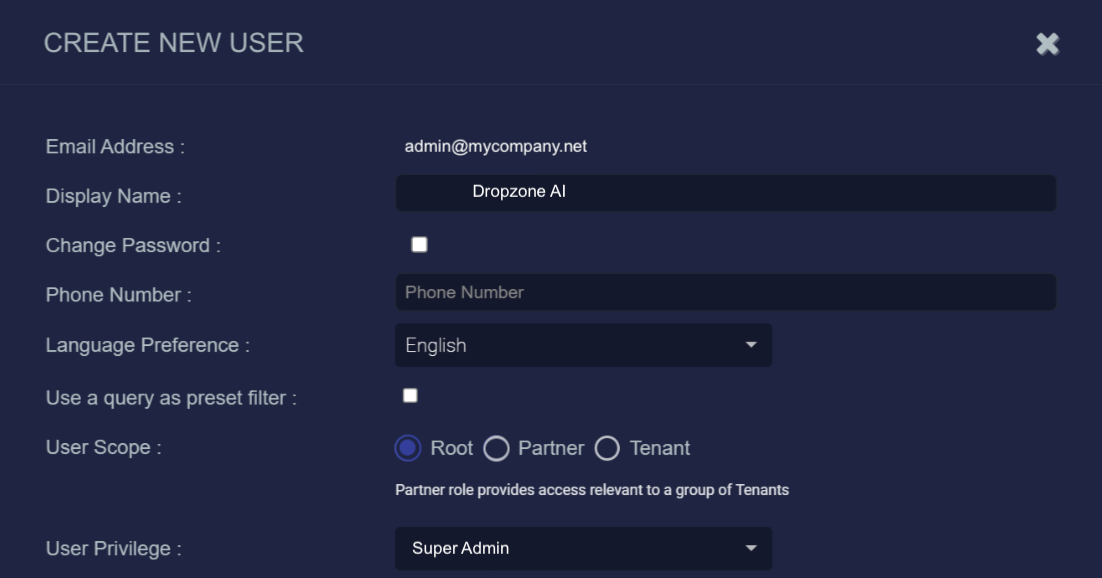Screen dimensions: 1102x578
Task: Enable the Change Password checkbox
Action: click(x=419, y=245)
